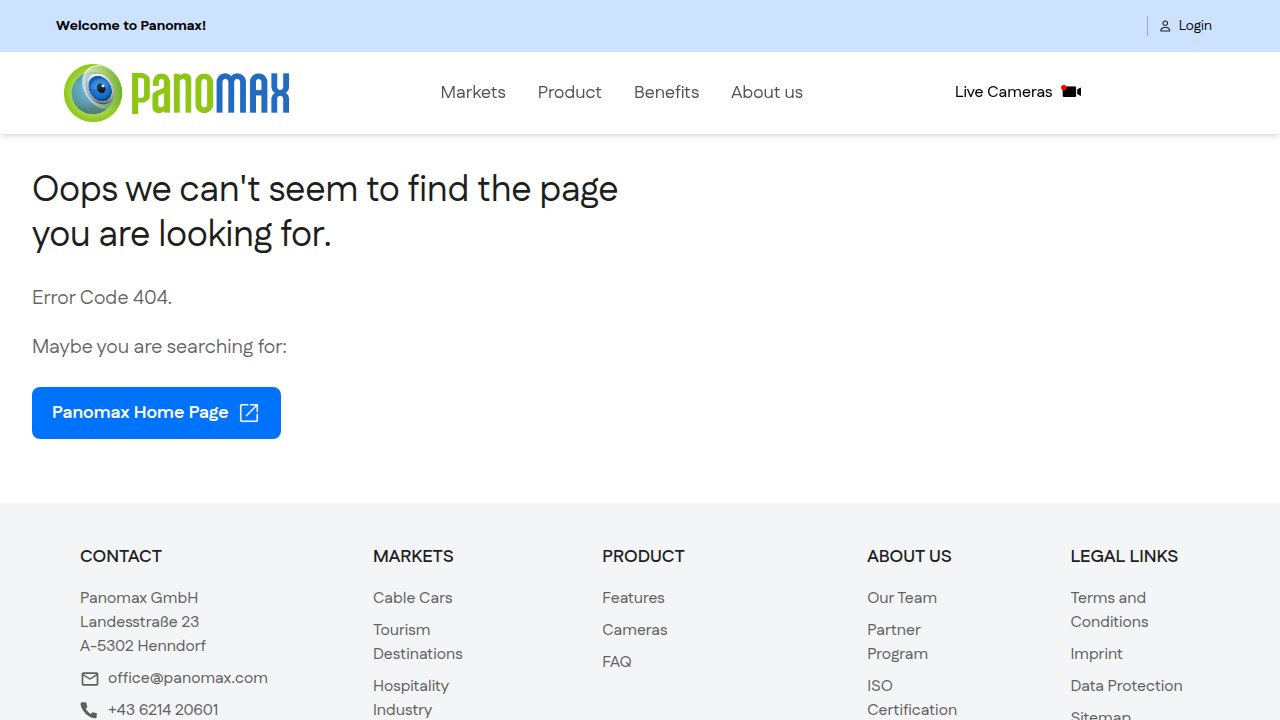Click the Panomax Home Page button
This screenshot has width=1280, height=720.
[x=156, y=413]
